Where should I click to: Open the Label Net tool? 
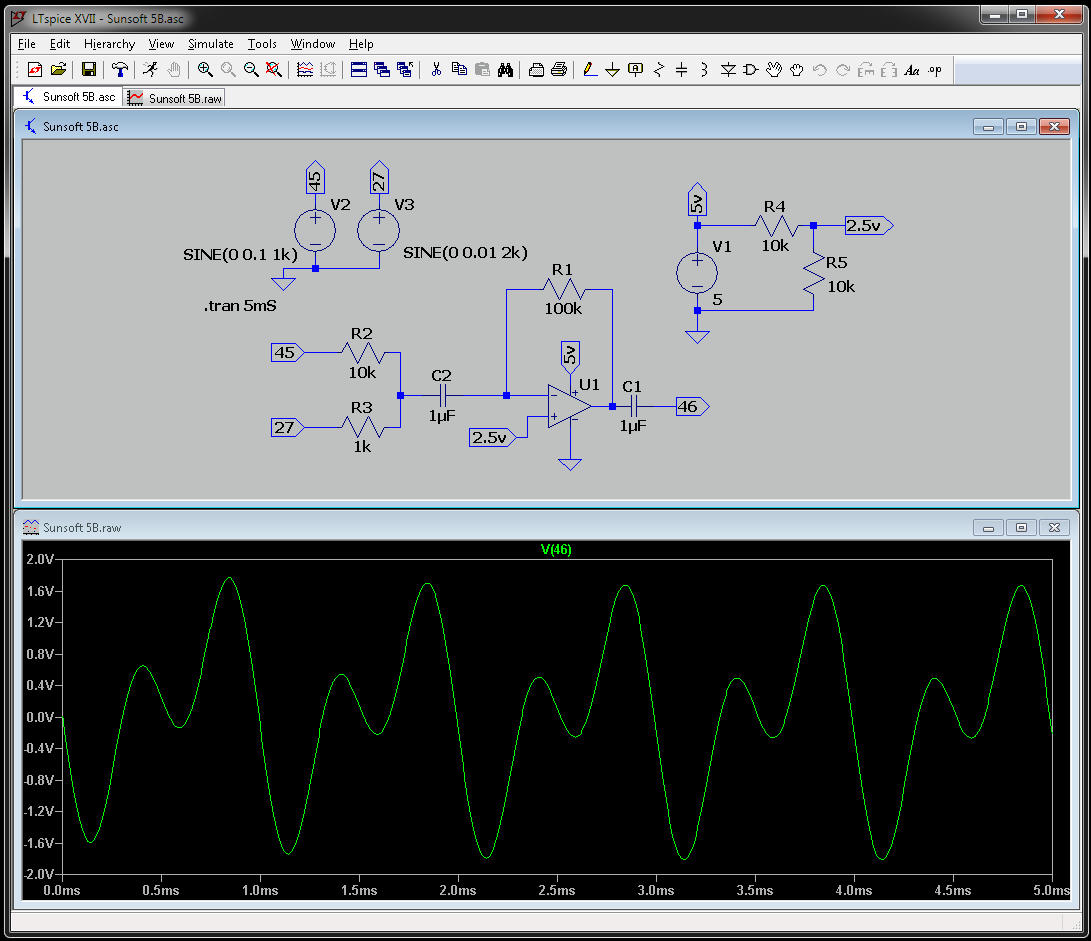[635, 70]
